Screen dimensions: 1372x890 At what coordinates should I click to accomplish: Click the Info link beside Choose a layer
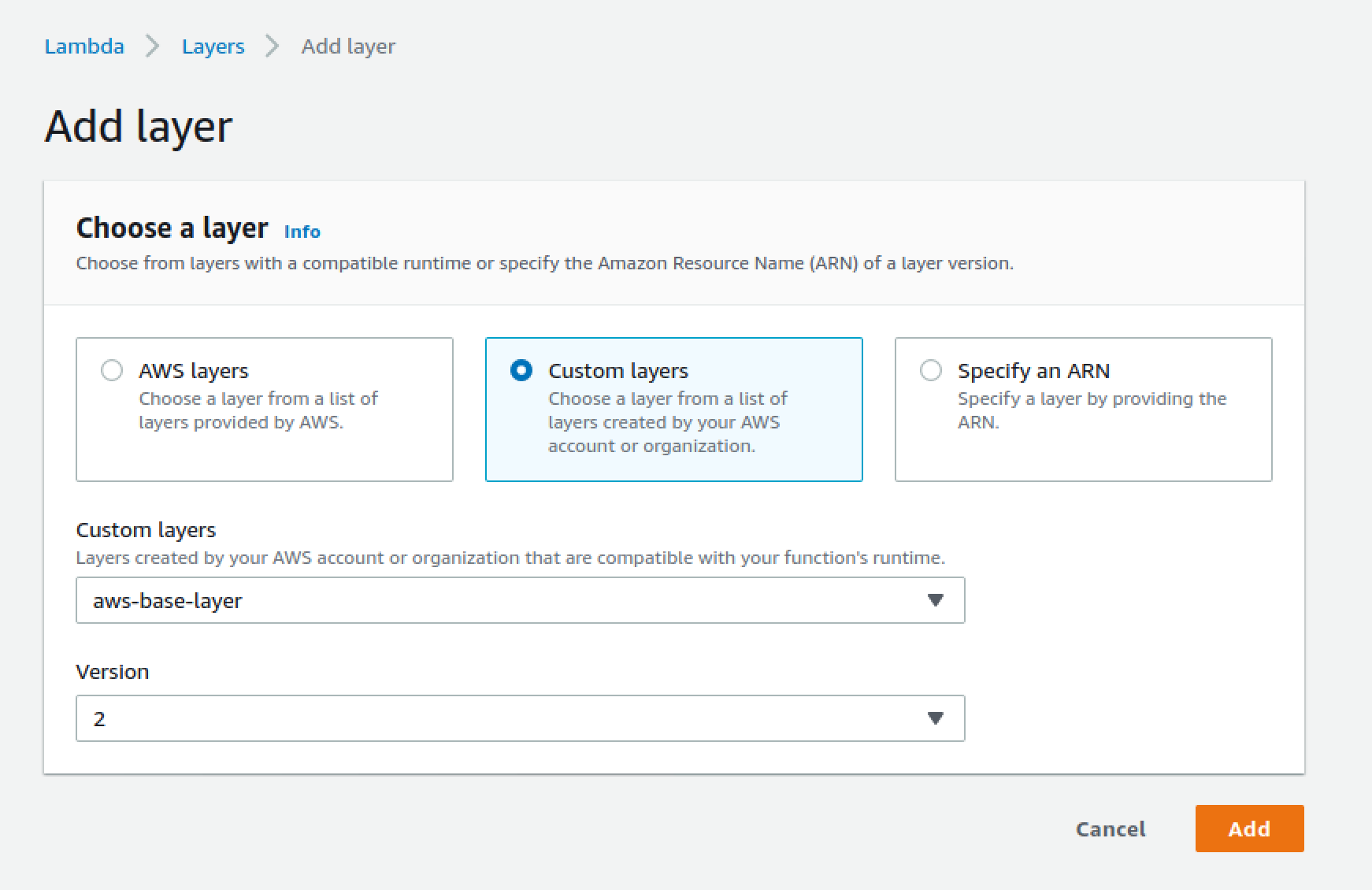302,232
